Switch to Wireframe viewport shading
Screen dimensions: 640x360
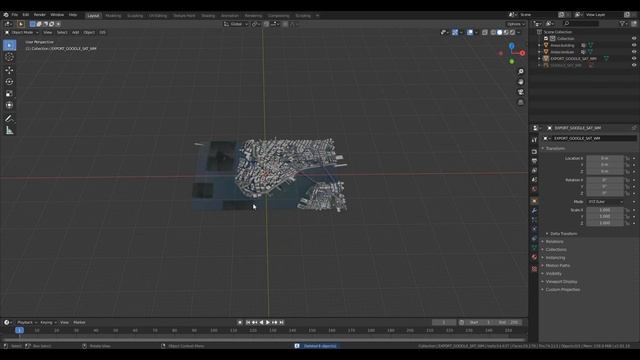493,32
